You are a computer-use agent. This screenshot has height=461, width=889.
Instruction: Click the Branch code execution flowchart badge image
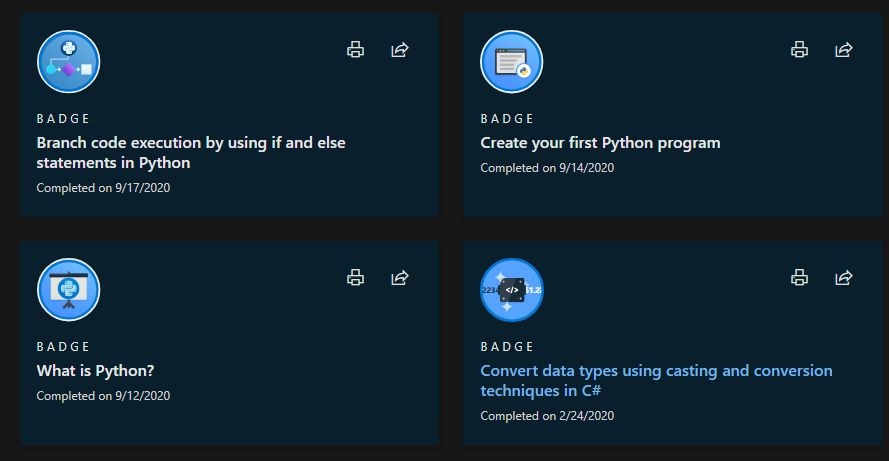tap(69, 62)
